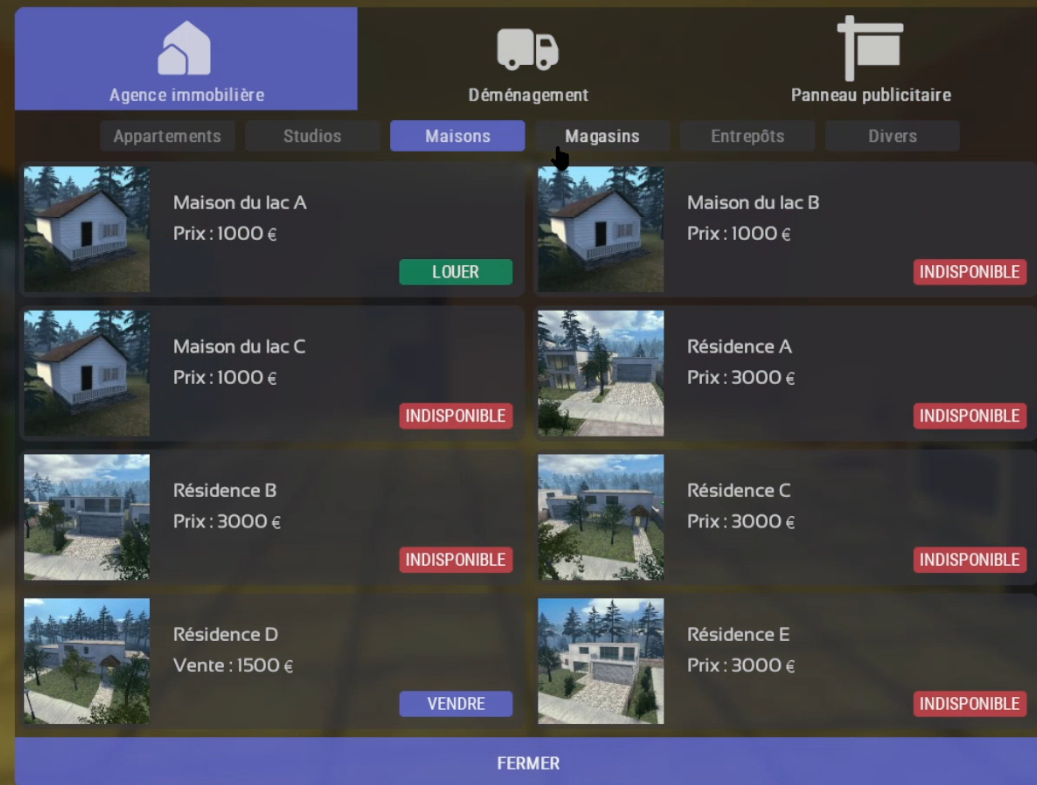Switch to the Divers tab
The height and width of the screenshot is (785, 1037).
pos(892,136)
